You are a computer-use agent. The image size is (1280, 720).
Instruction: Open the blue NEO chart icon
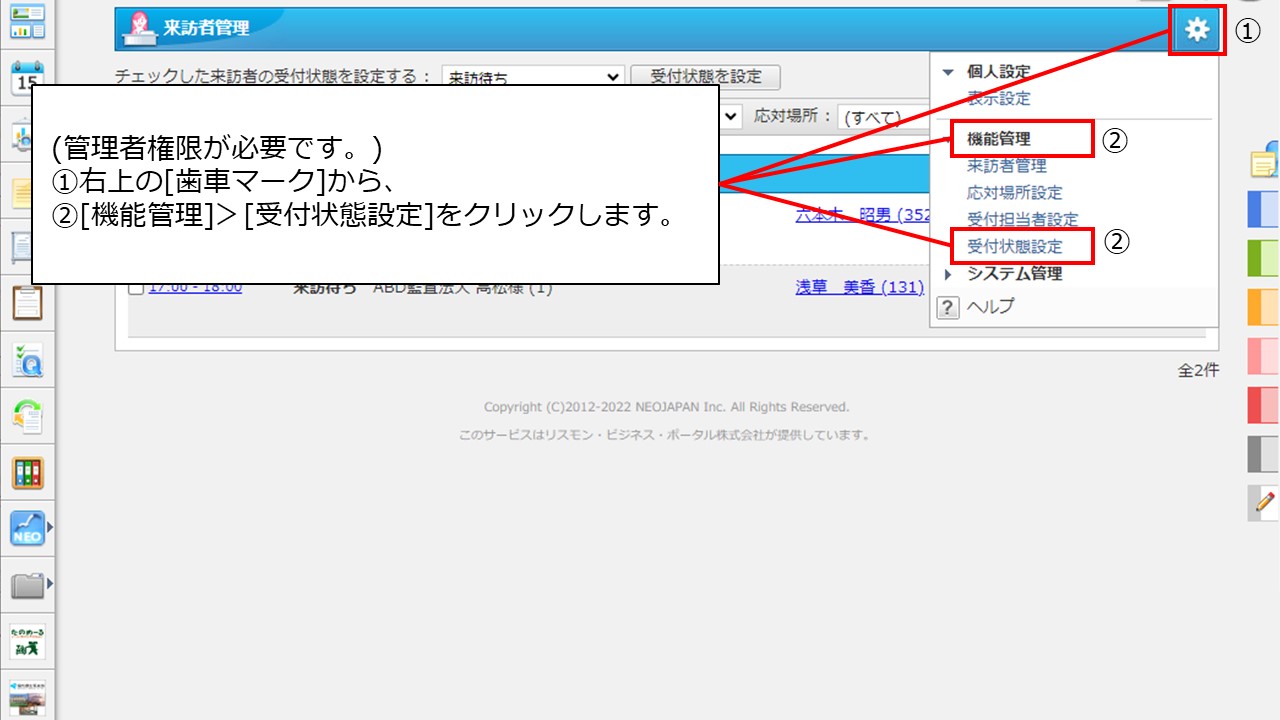27,528
